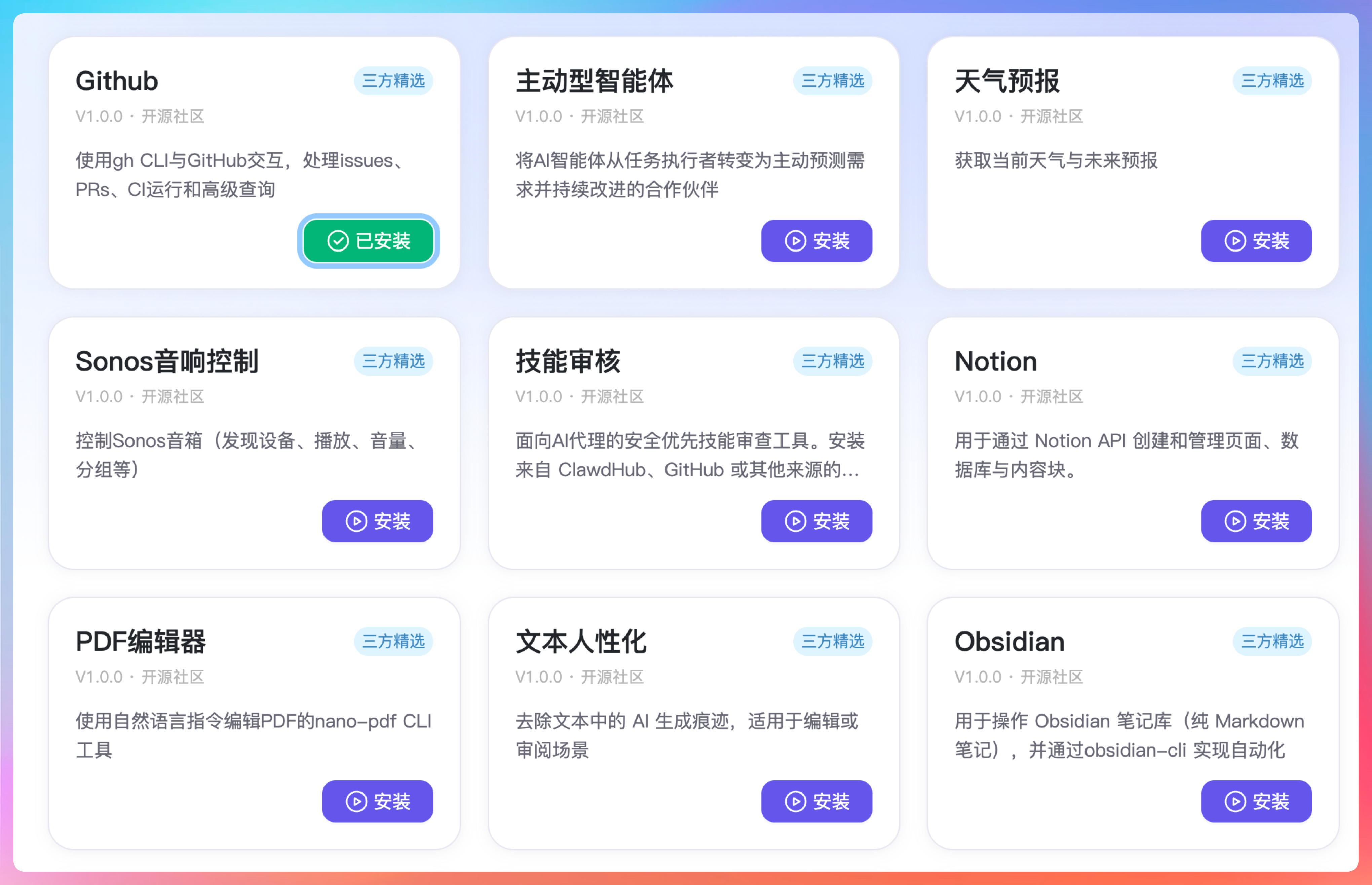
Task: Open the Github skill title
Action: point(117,81)
